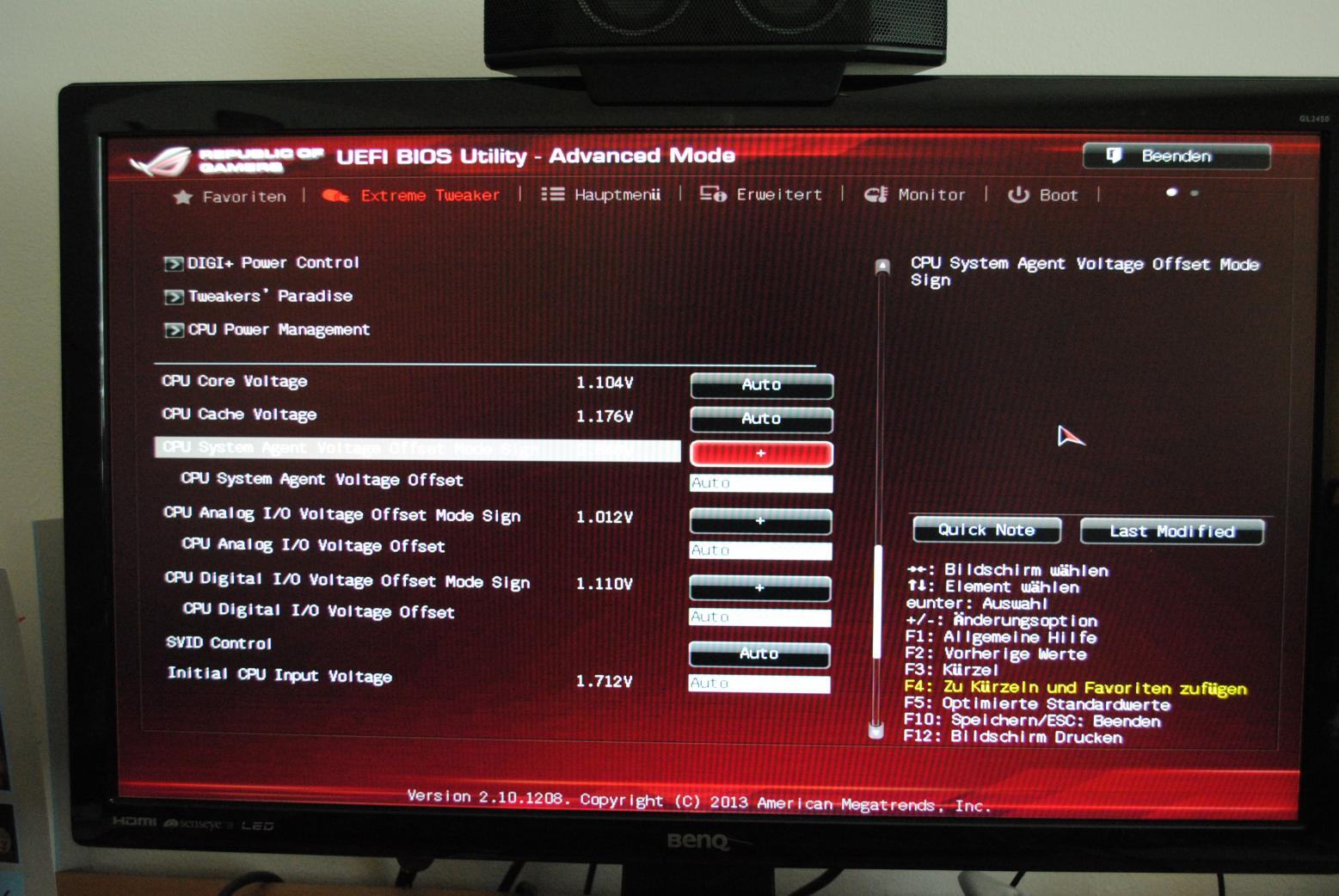Click CPU Analog I/O Voltage Offset field
Image resolution: width=1339 pixels, height=896 pixels.
click(x=760, y=550)
